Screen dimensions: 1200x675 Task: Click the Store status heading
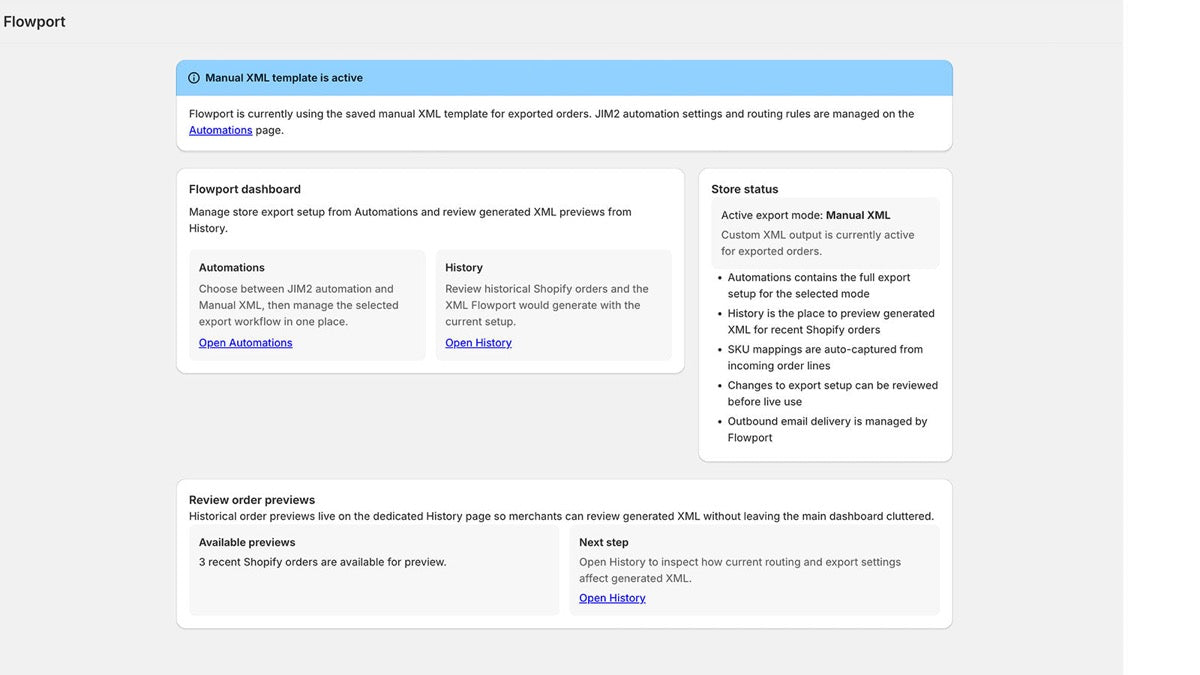pyautogui.click(x=745, y=189)
